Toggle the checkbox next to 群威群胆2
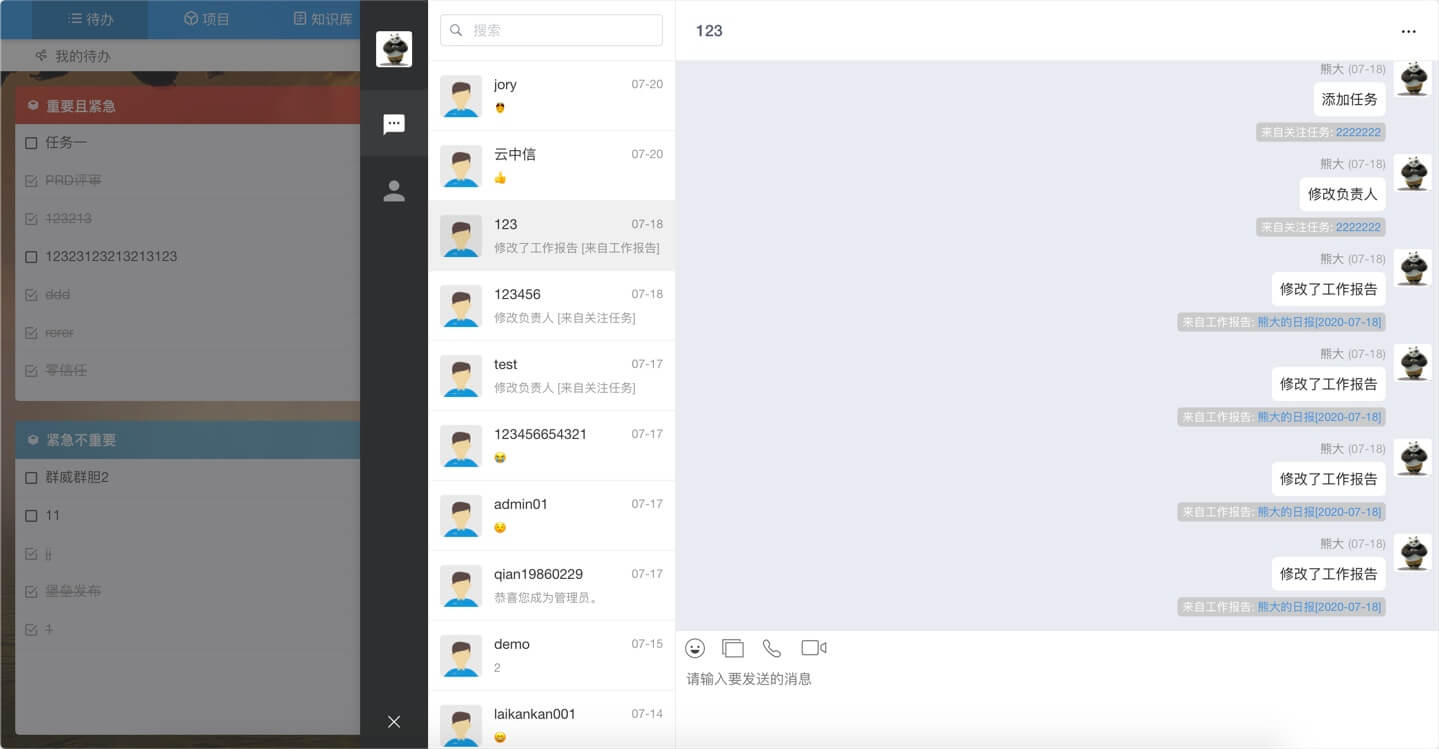This screenshot has width=1439, height=749. pyautogui.click(x=31, y=477)
